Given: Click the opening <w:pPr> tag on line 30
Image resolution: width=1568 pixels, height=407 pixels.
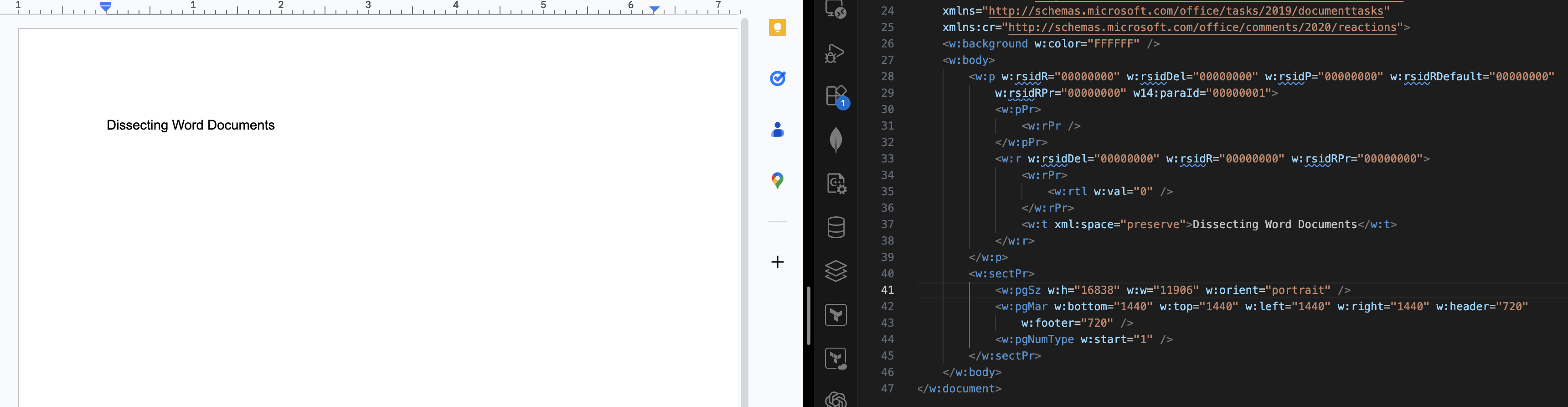Looking at the screenshot, I should tap(1018, 110).
